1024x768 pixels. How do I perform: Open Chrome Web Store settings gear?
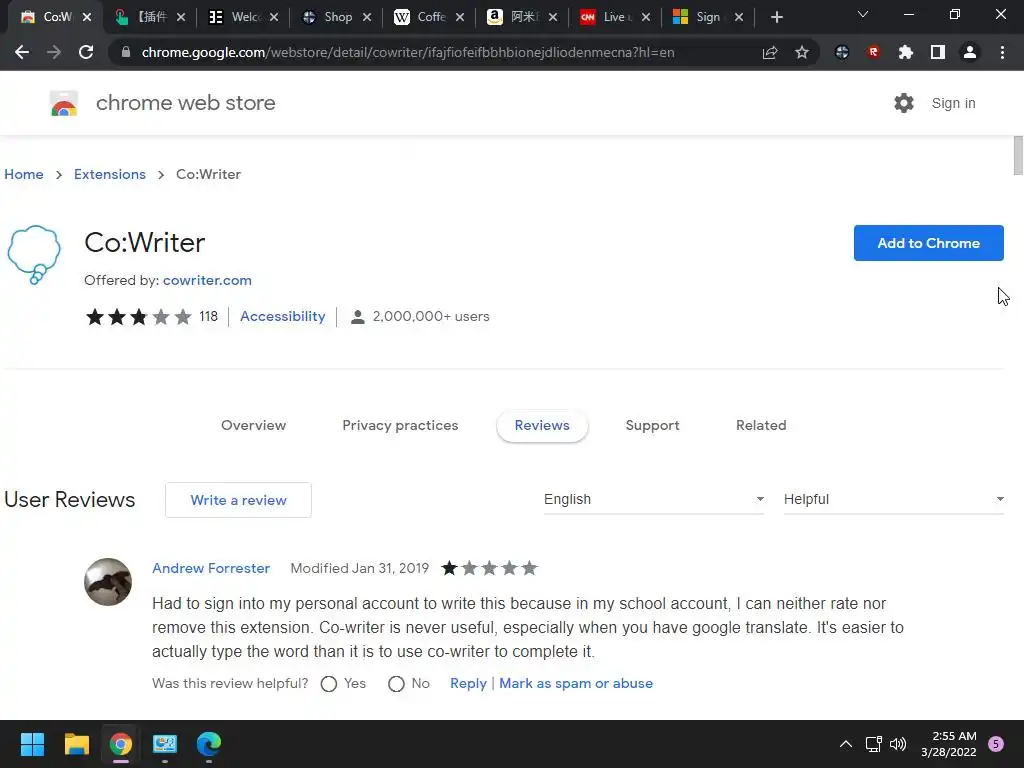[904, 103]
